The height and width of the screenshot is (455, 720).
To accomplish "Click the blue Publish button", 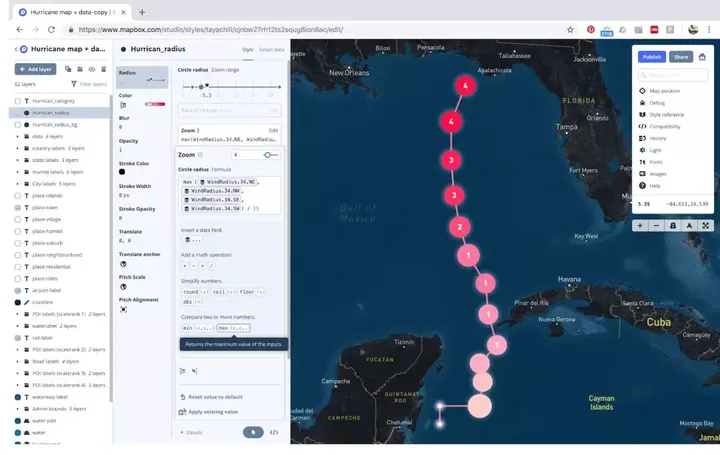I will click(651, 57).
